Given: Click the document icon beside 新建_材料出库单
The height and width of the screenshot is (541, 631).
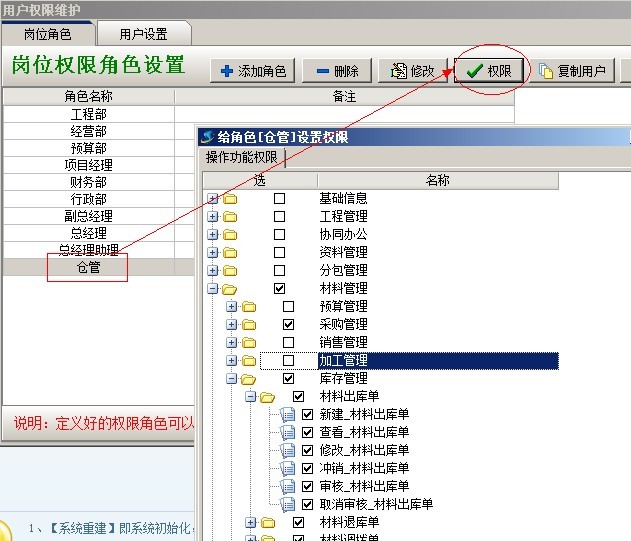Looking at the screenshot, I should coord(287,415).
